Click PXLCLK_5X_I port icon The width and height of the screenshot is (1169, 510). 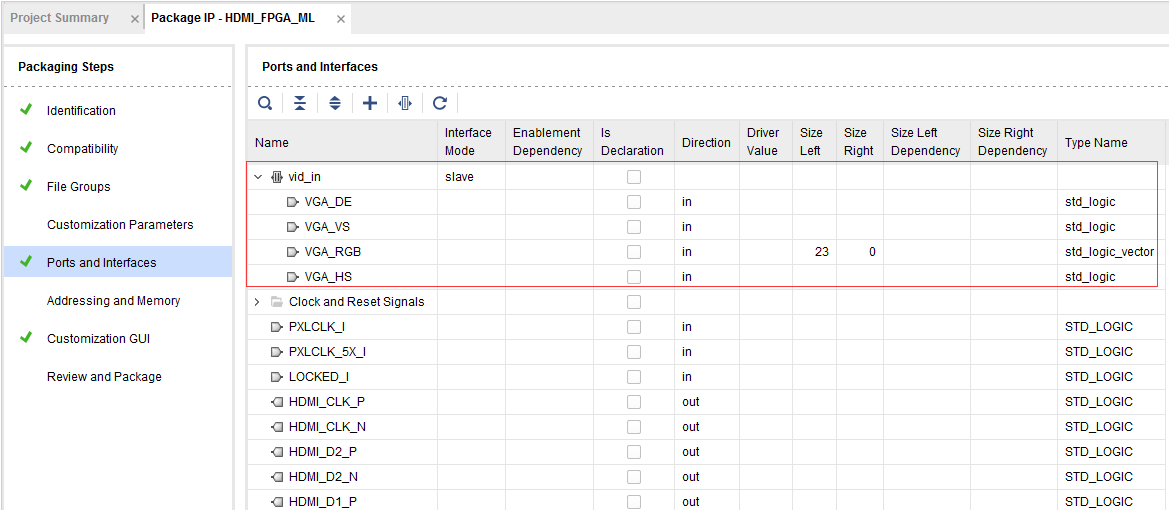(x=277, y=351)
